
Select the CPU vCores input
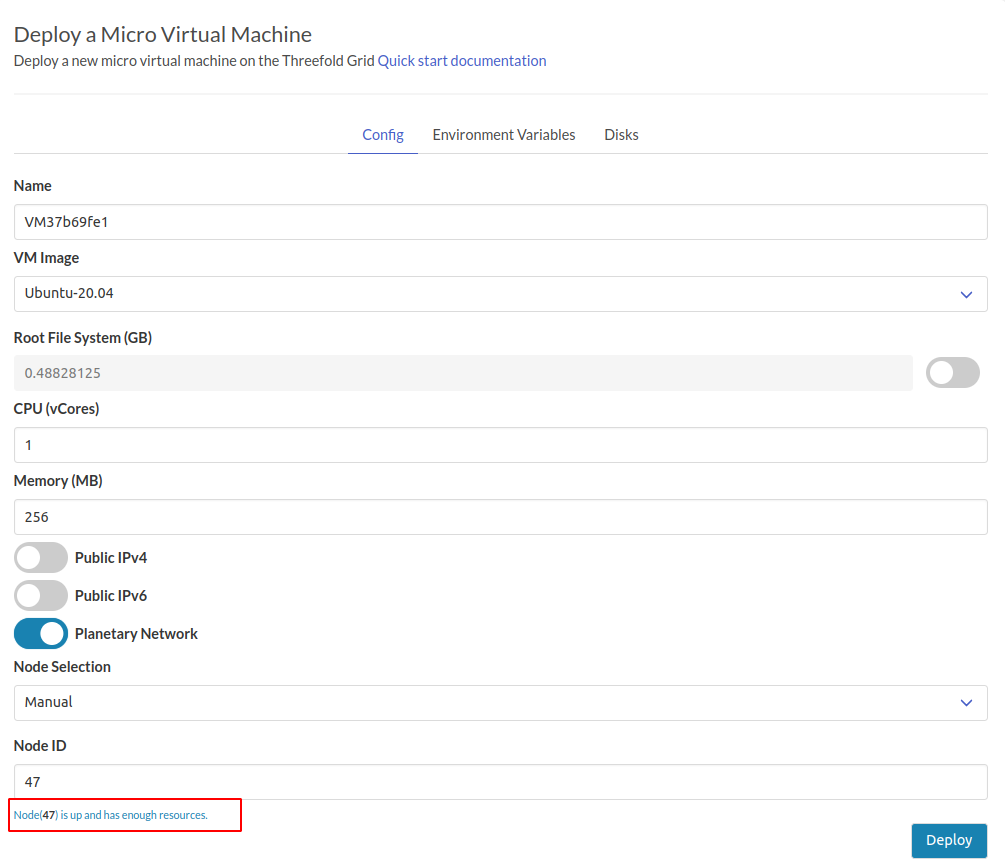(x=500, y=444)
